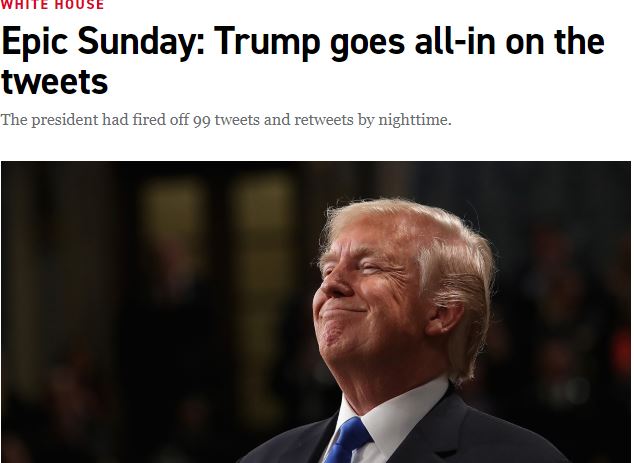Click the word "HOUSE" in the red label
The height and width of the screenshot is (463, 634).
click(79, 5)
